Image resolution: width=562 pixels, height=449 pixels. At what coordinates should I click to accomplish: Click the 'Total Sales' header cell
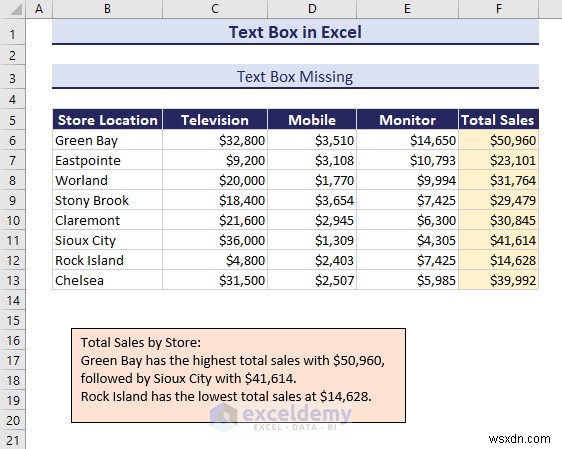(x=499, y=119)
